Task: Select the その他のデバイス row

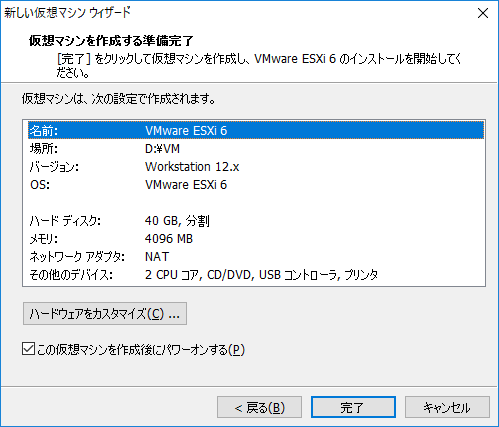Action: 256,275
